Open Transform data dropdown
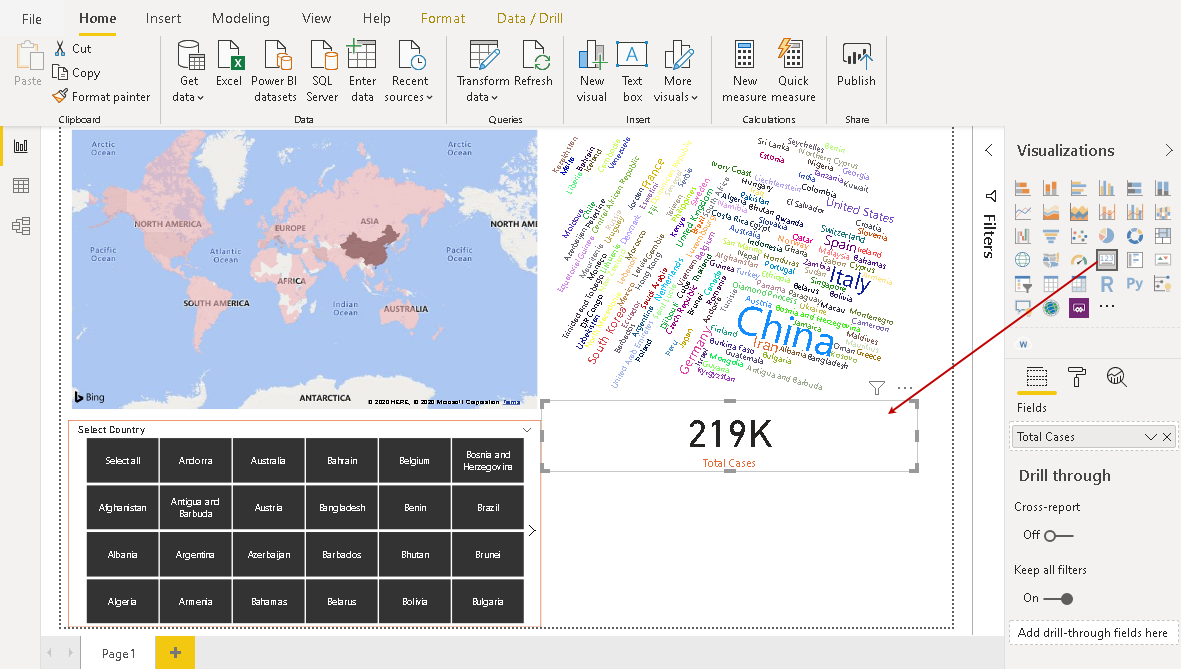This screenshot has width=1181, height=669. tap(483, 72)
